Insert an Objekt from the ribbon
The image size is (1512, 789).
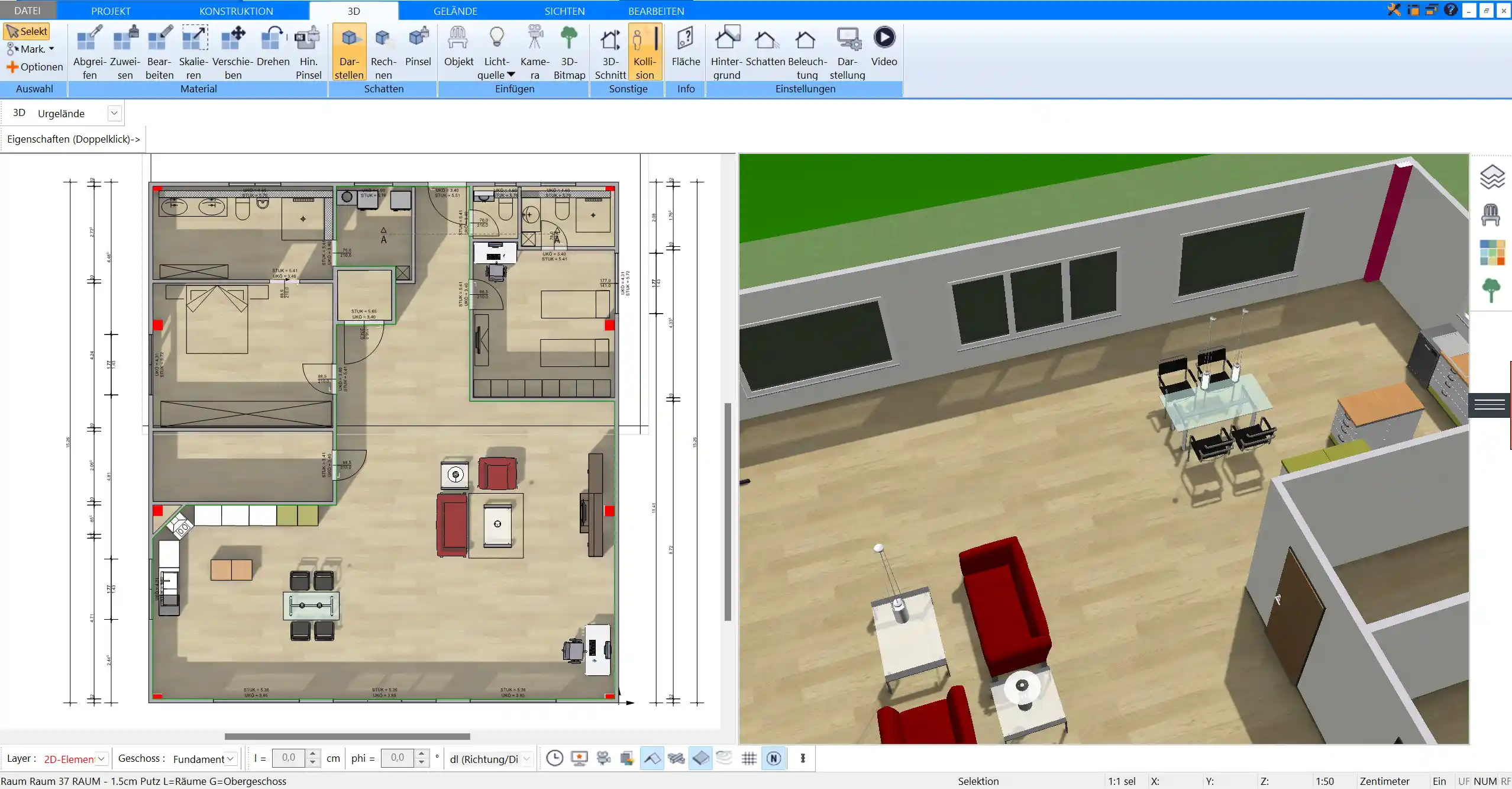(x=458, y=46)
